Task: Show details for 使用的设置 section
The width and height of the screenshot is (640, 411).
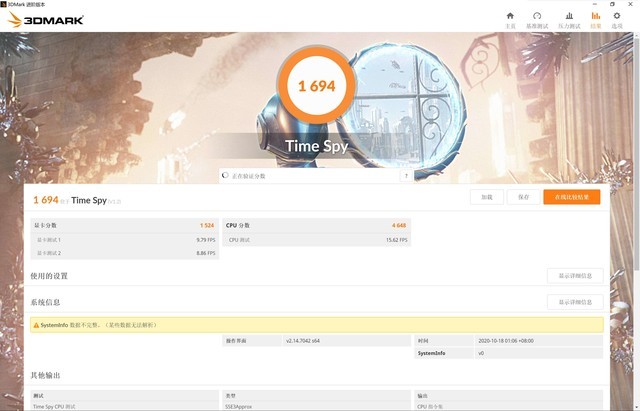Action: click(x=575, y=276)
